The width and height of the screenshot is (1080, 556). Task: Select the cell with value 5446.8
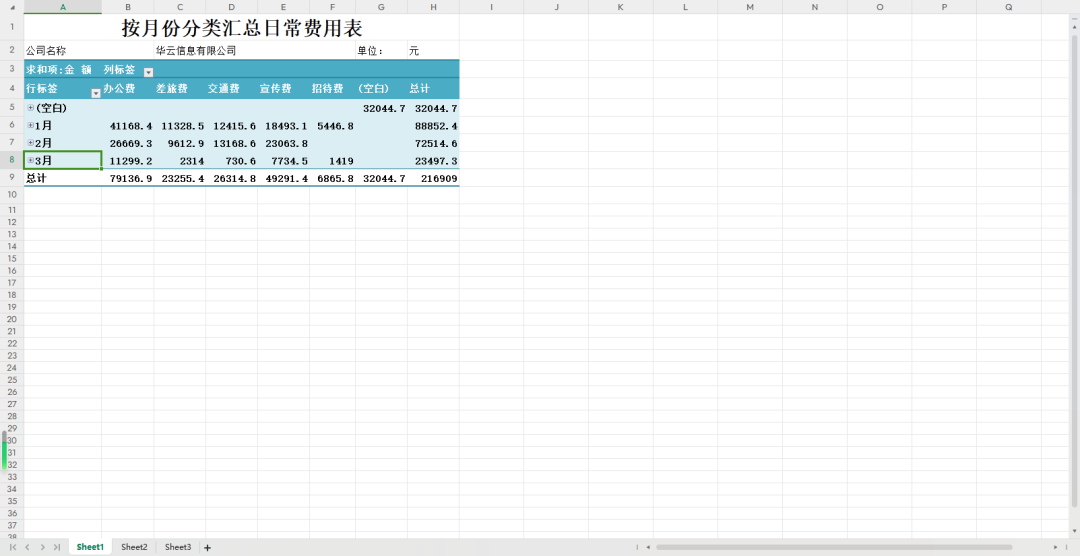(x=332, y=125)
